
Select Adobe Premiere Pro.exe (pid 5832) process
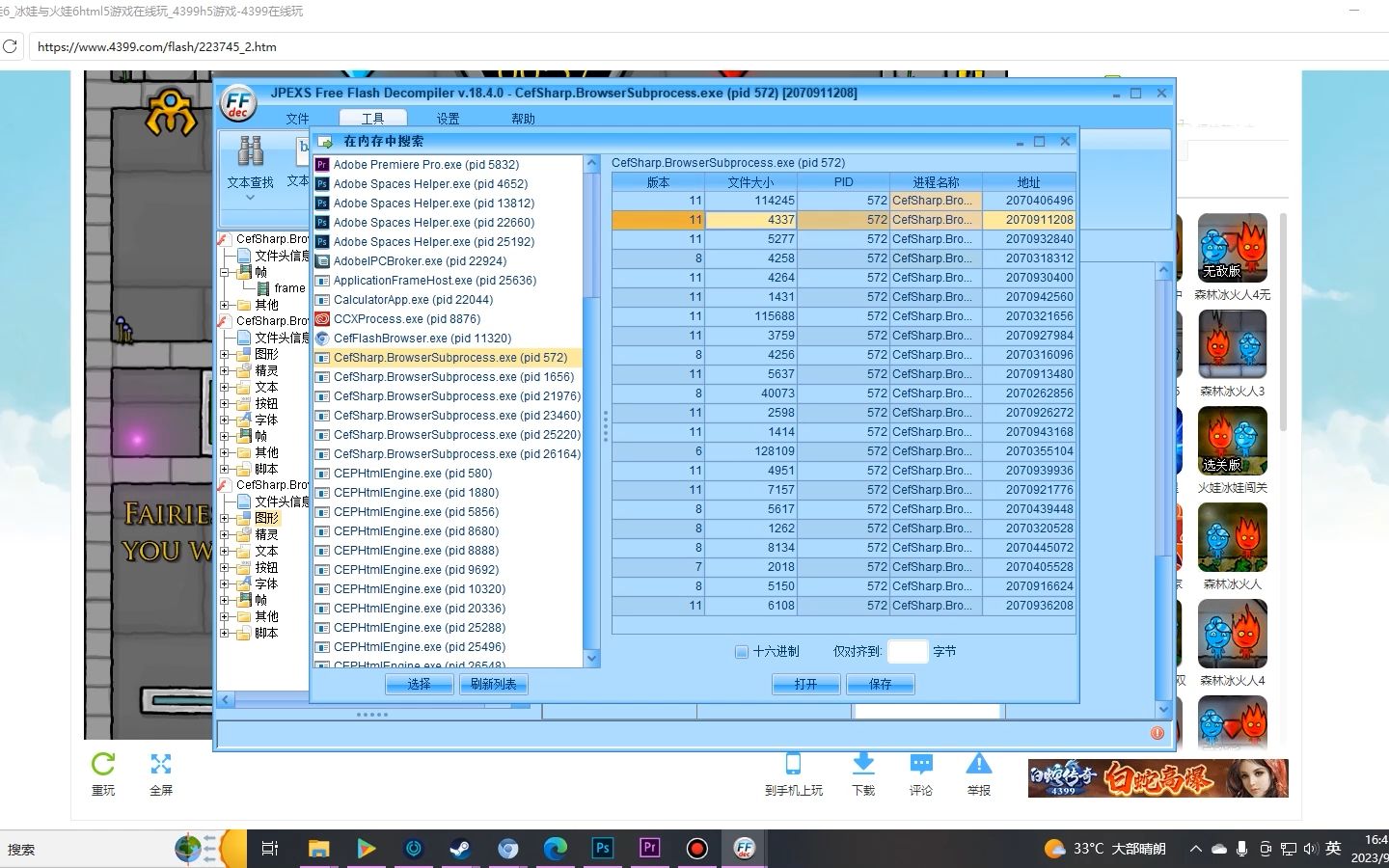(x=425, y=165)
